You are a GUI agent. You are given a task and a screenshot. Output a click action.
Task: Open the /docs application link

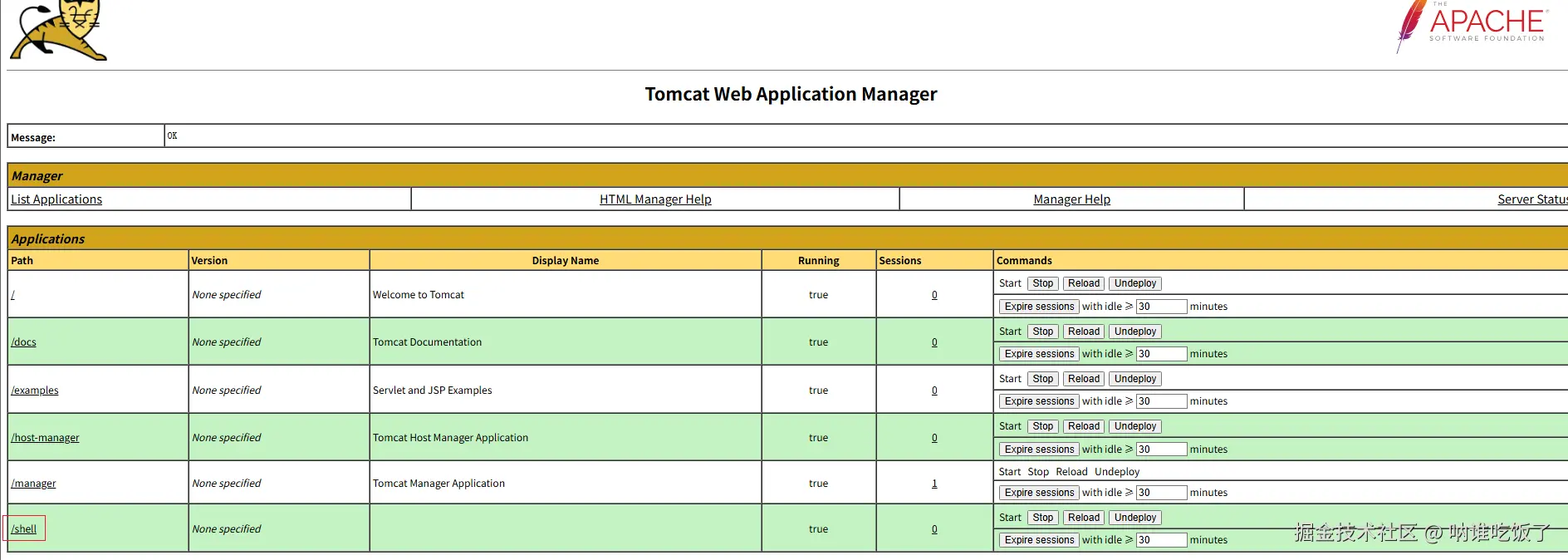[x=23, y=342]
